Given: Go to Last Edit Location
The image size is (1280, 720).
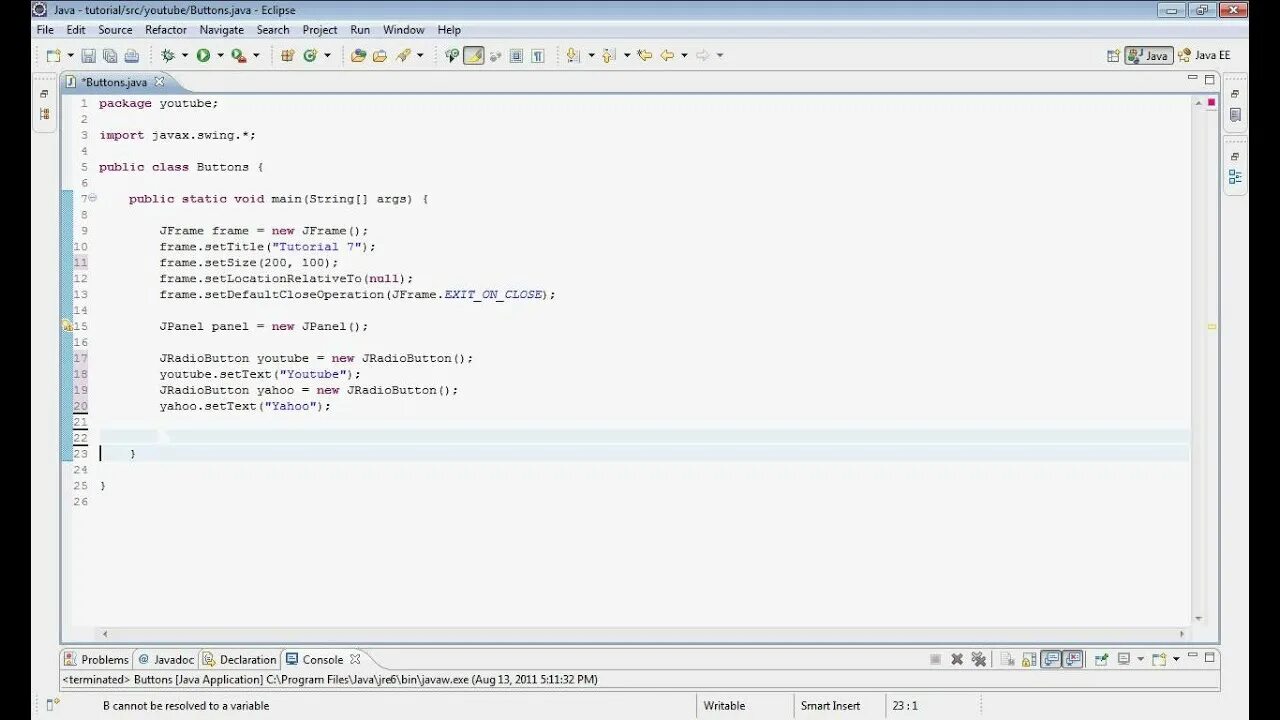Looking at the screenshot, I should tap(645, 56).
